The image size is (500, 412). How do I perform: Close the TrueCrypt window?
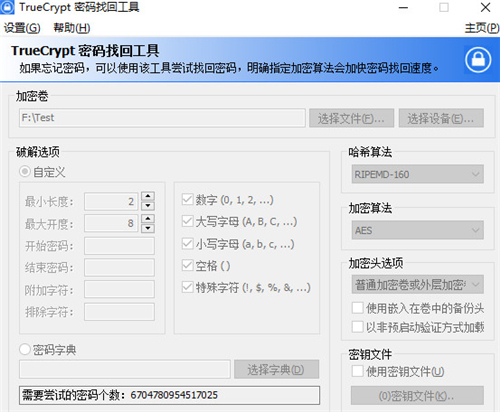tap(485, 7)
